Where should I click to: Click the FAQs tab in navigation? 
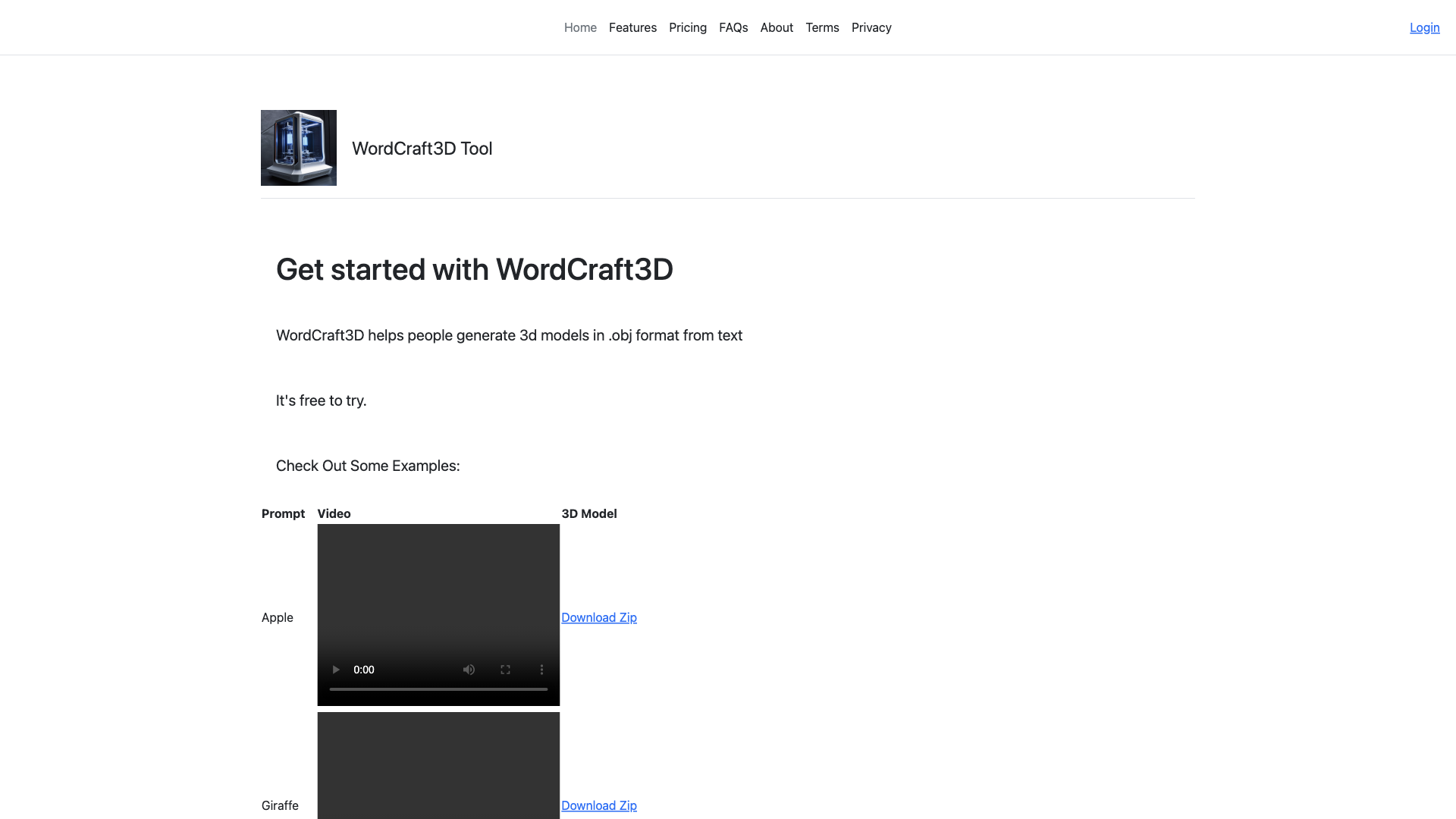coord(734,27)
